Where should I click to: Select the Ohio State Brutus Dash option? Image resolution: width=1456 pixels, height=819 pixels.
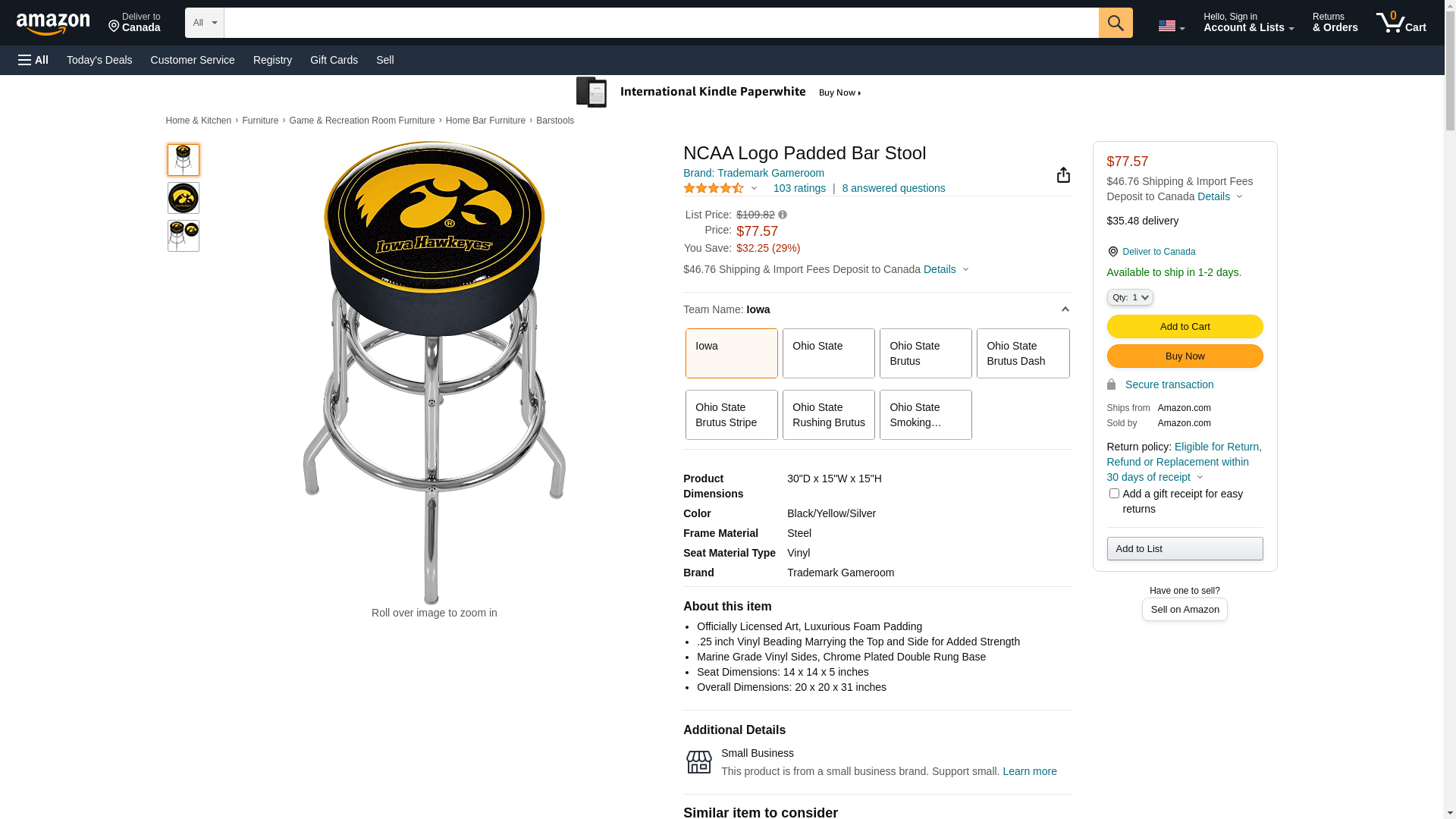click(1022, 353)
